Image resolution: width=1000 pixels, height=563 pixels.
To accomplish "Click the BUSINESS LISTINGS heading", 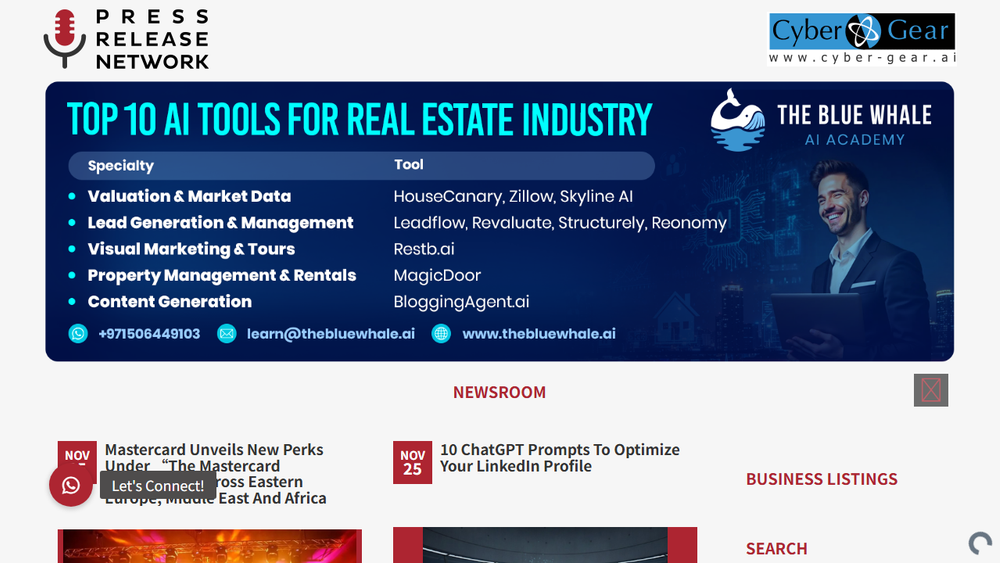I will [x=821, y=479].
